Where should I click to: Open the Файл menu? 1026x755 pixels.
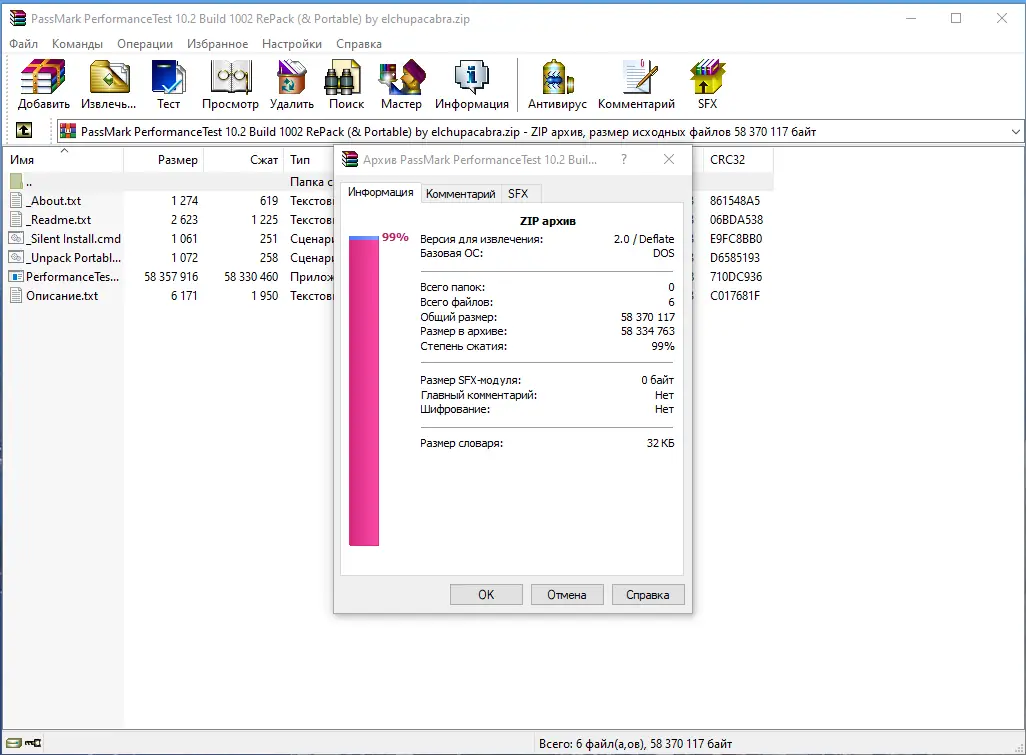pos(24,44)
